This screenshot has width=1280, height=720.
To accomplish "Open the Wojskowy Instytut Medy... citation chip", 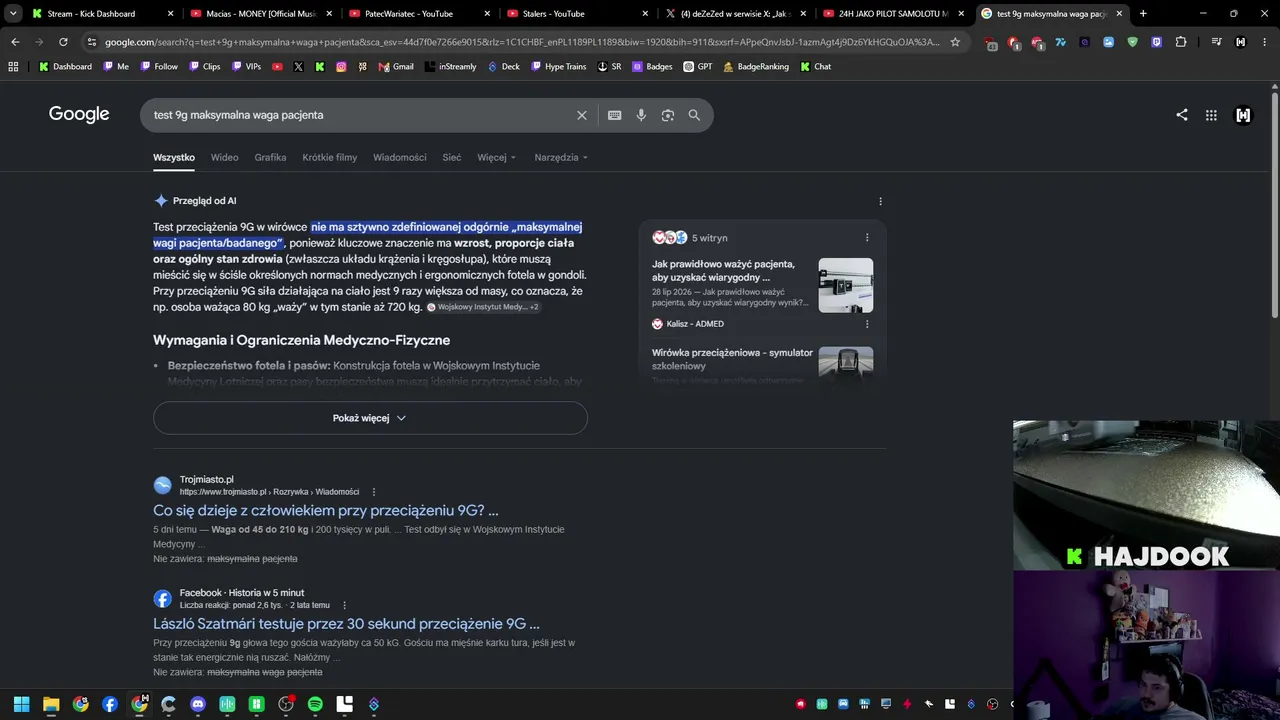I will click(483, 307).
